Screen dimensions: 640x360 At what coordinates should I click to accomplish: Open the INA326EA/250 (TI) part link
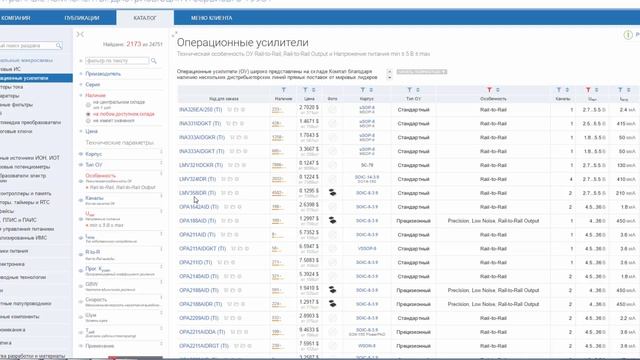pos(200,110)
